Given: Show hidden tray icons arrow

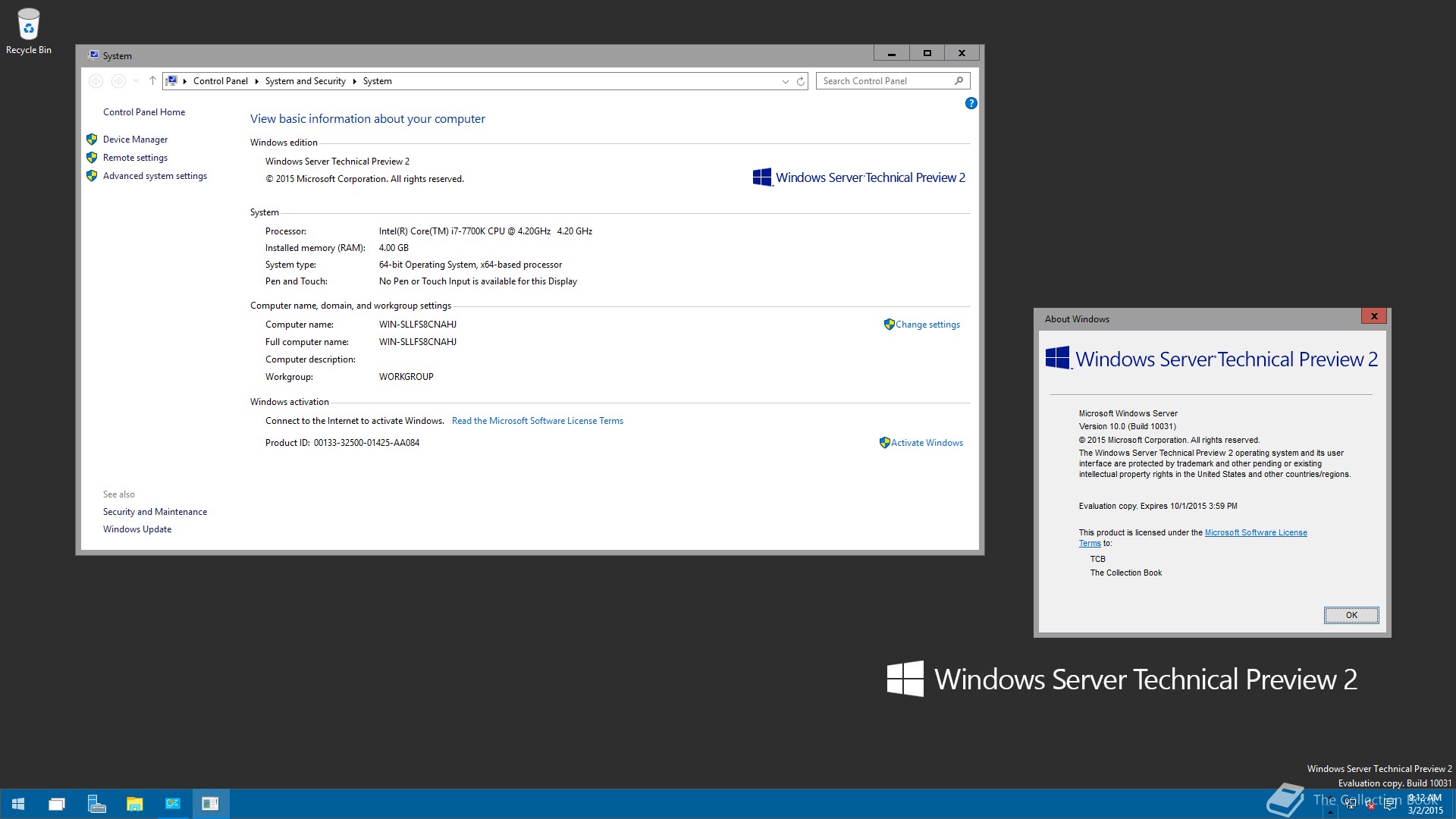Looking at the screenshot, I should [1329, 811].
